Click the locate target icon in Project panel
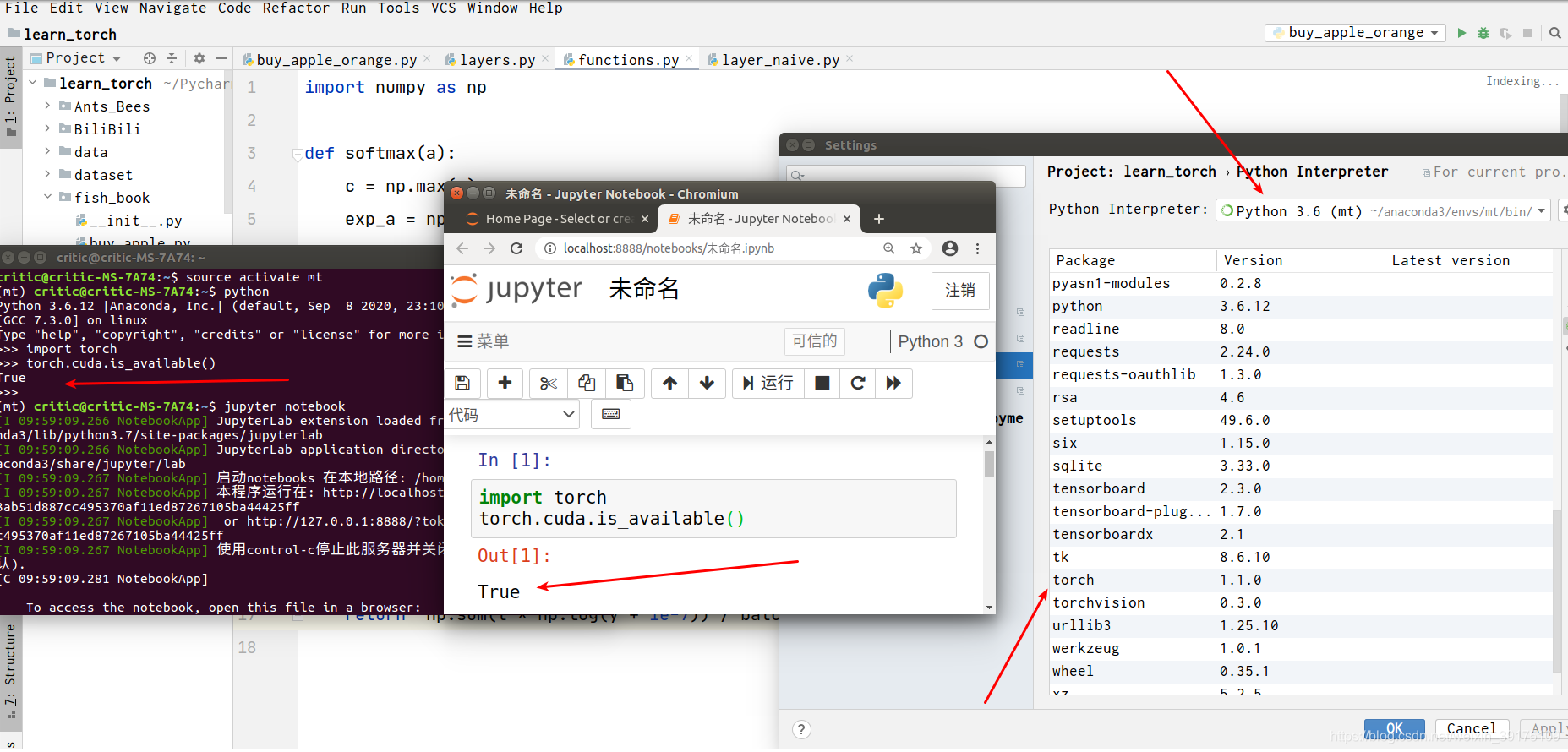The image size is (1568, 752). click(150, 58)
